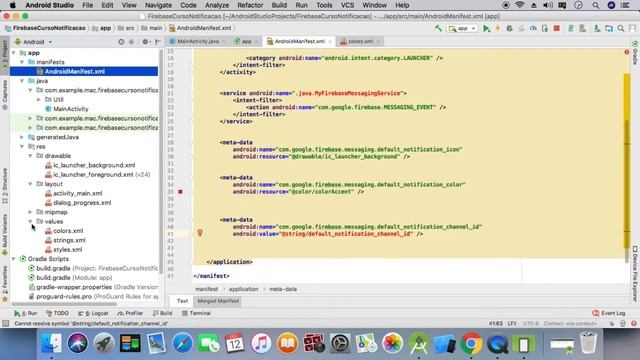The image size is (640, 360).
Task: Open the Terminal tool window
Action: [x=196, y=313]
